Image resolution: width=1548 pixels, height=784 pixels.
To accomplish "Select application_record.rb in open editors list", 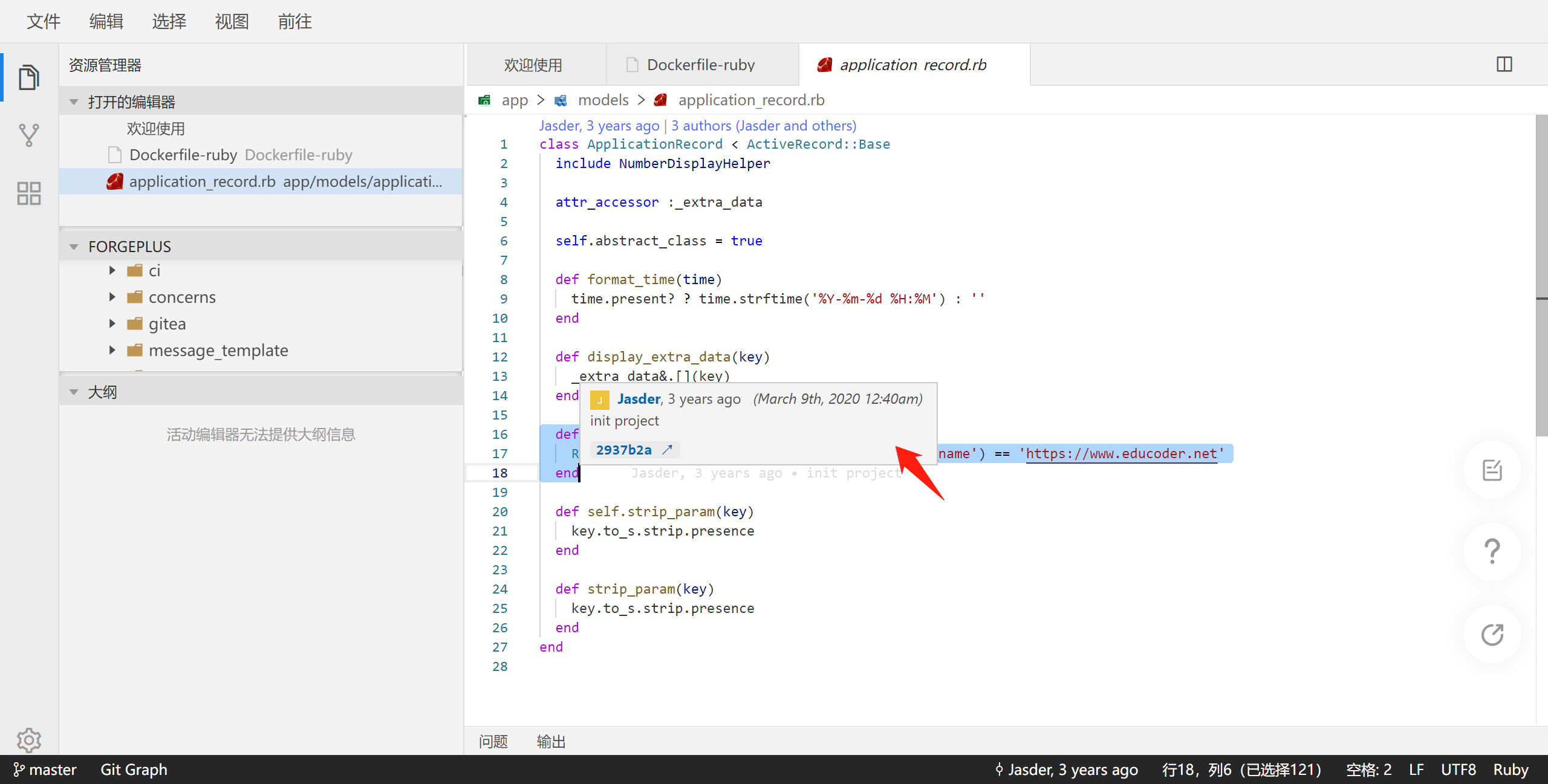I will pos(261,181).
